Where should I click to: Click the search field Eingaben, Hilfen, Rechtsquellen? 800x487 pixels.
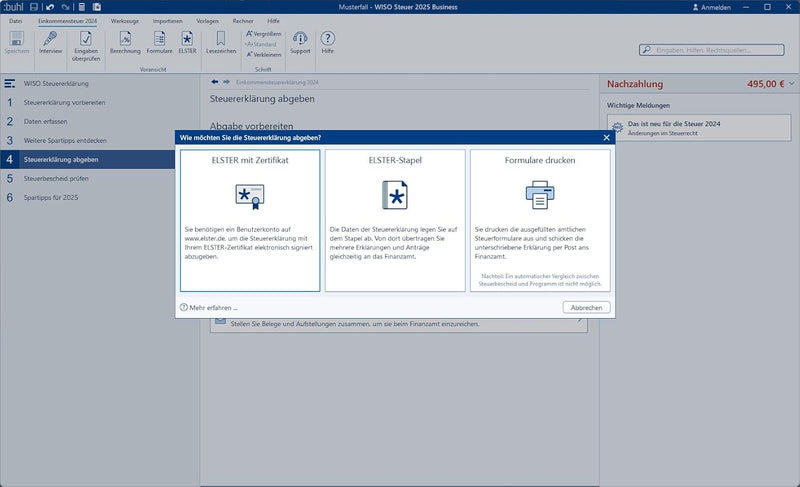(711, 50)
